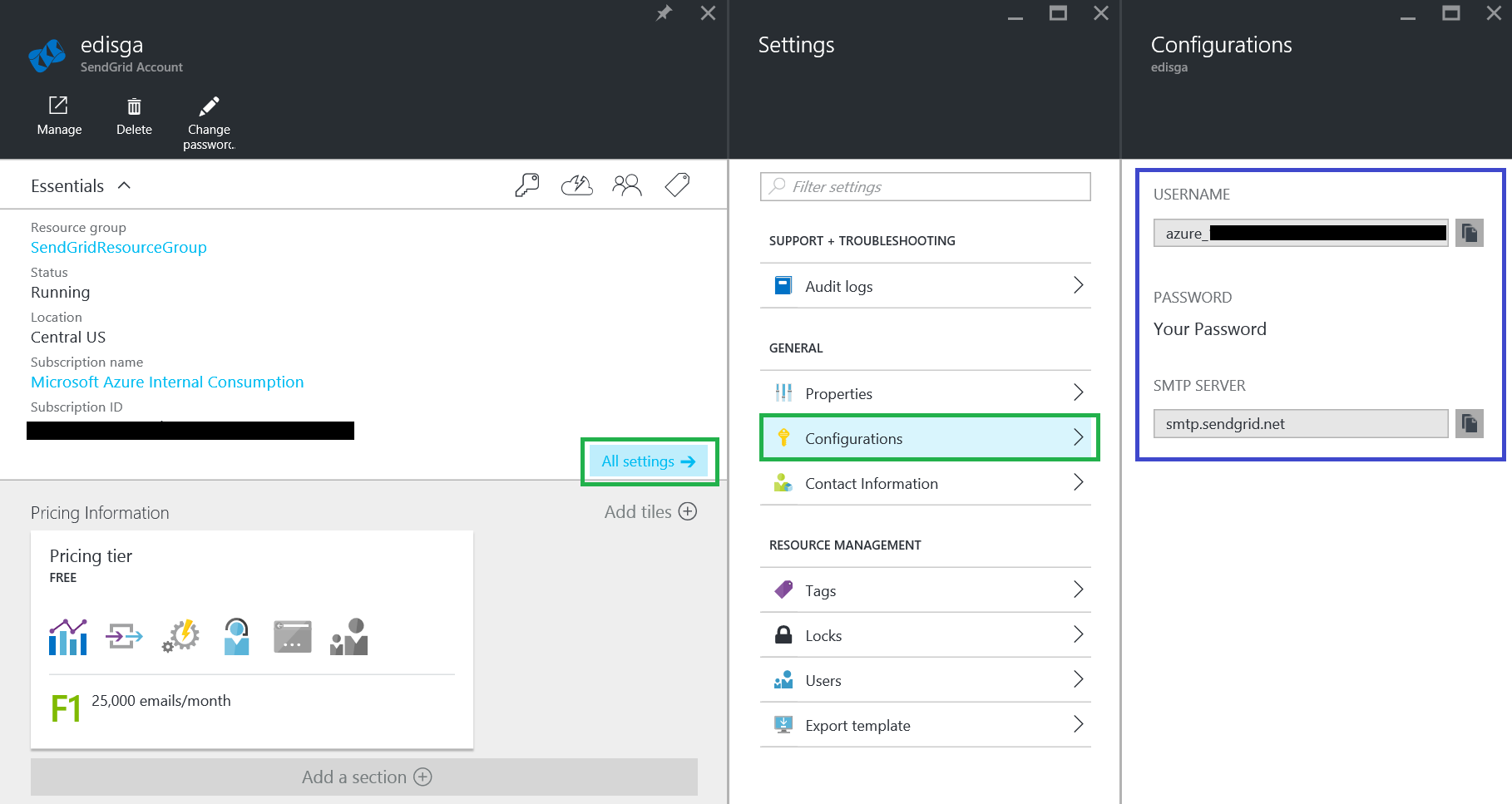The image size is (1512, 804).
Task: Expand chevron on Tags row
Action: coord(1078,589)
